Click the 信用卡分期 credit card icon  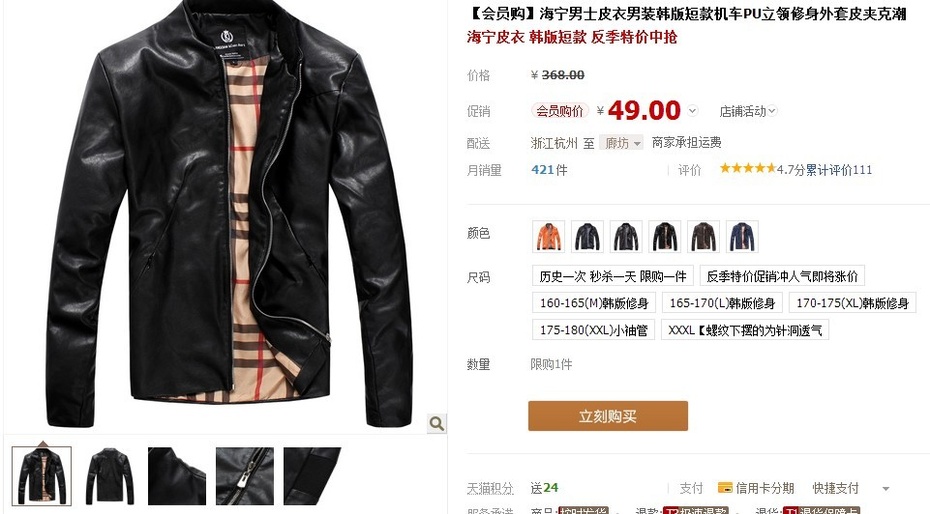pyautogui.click(x=725, y=488)
